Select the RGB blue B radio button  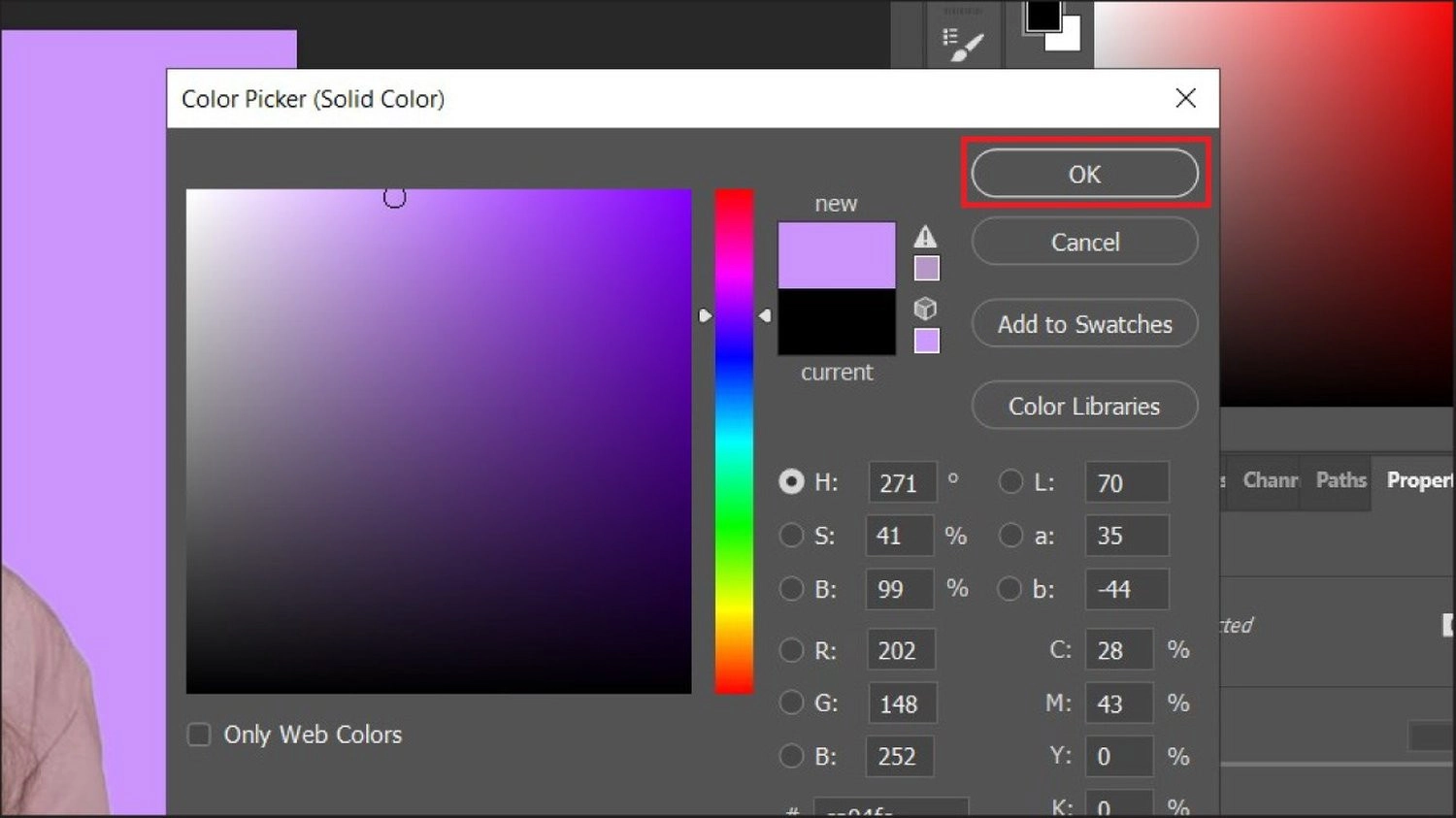pyautogui.click(x=791, y=756)
